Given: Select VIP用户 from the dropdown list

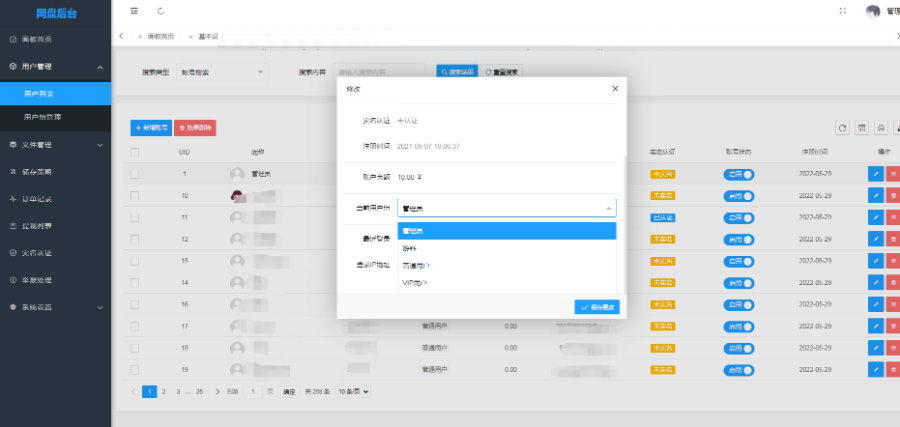Looking at the screenshot, I should pos(414,283).
